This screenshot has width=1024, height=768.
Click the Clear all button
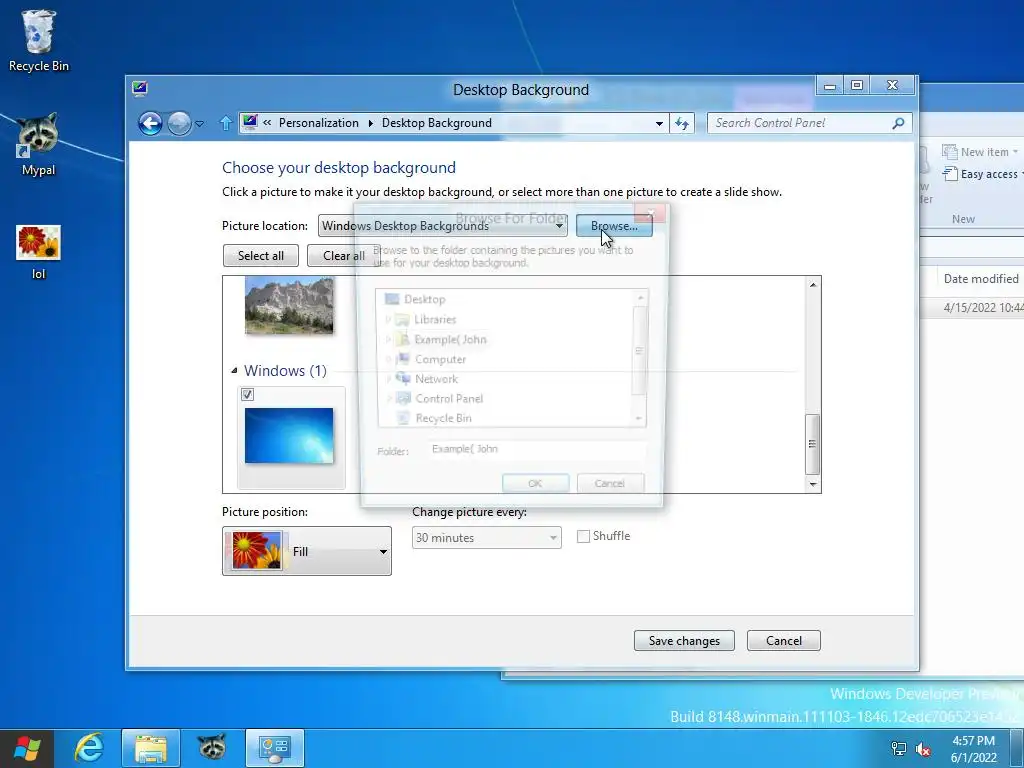click(344, 255)
